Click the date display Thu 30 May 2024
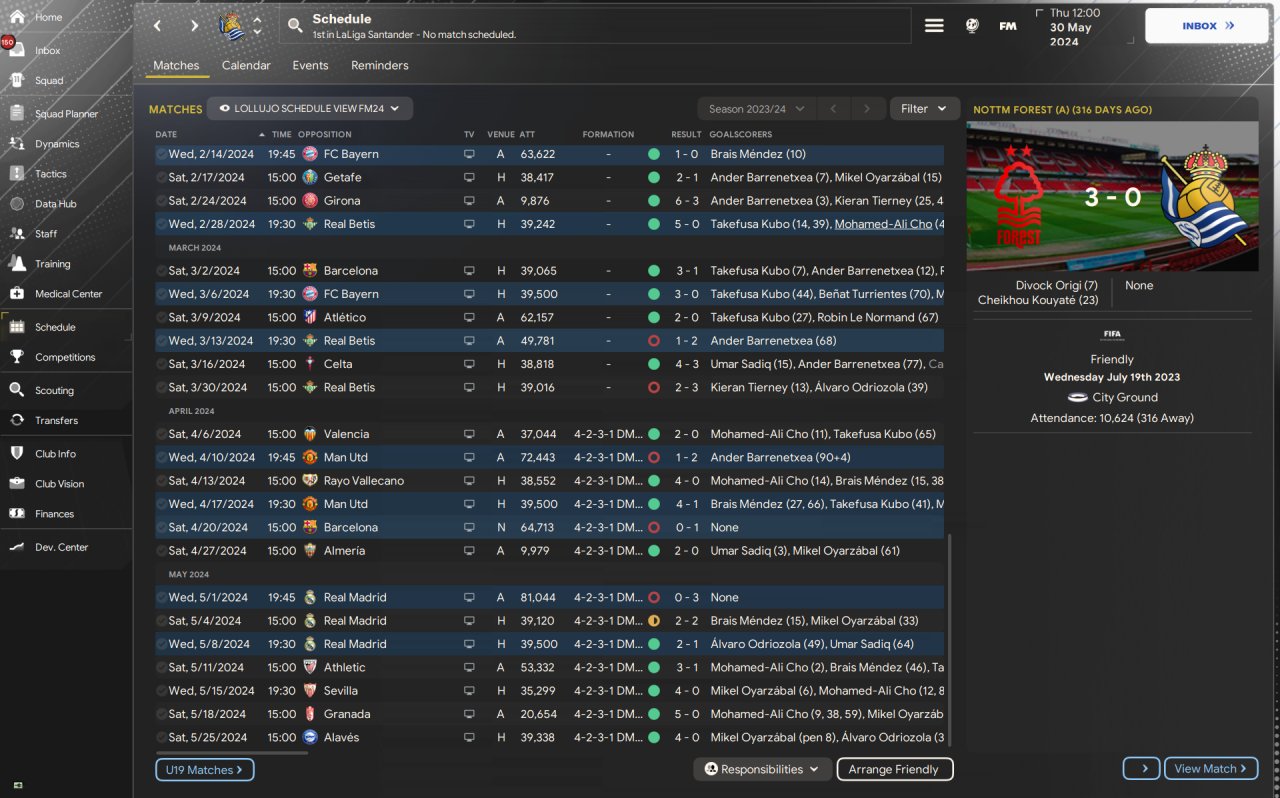1280x798 pixels. (1075, 27)
